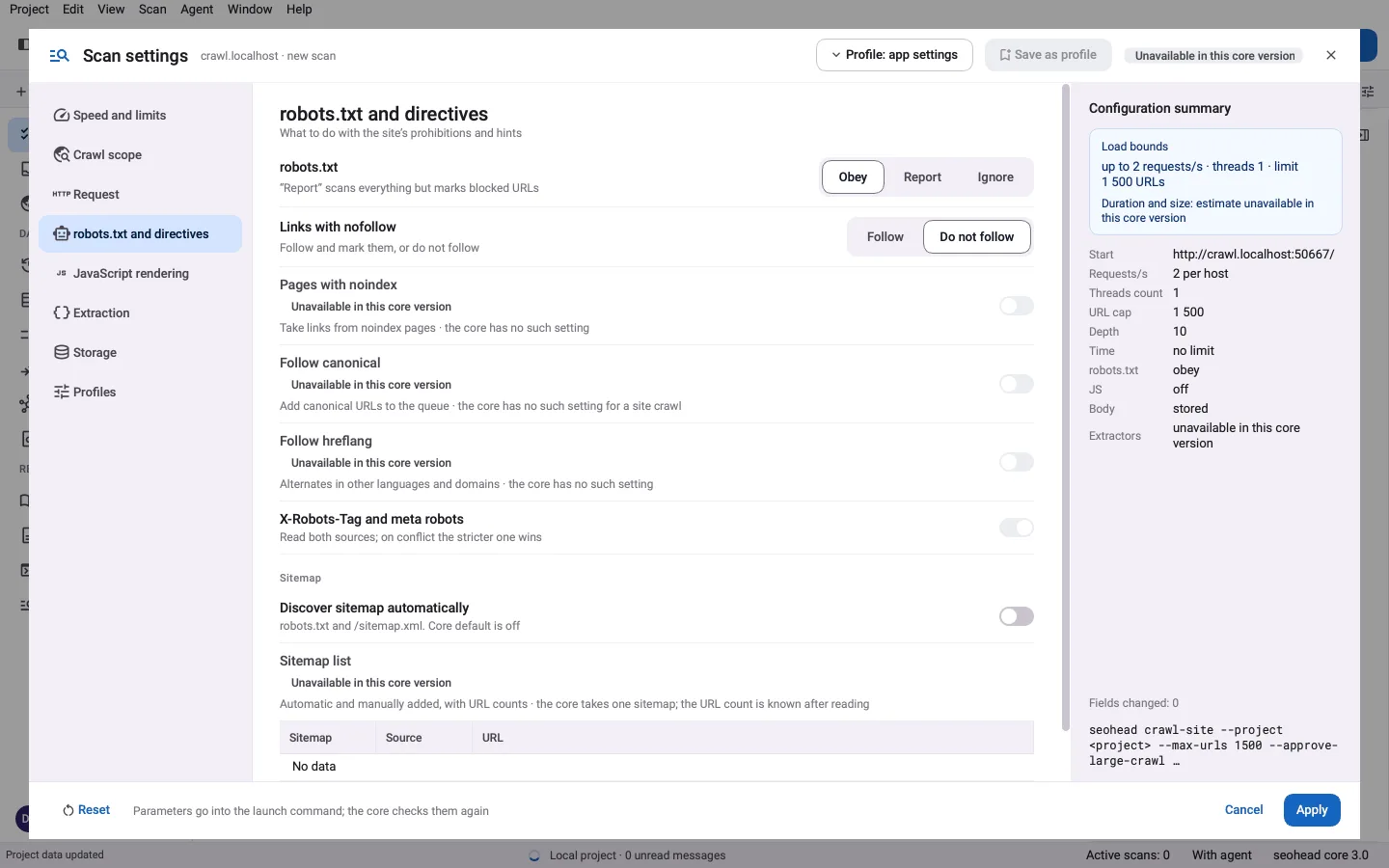Open the View menu

pos(111,9)
